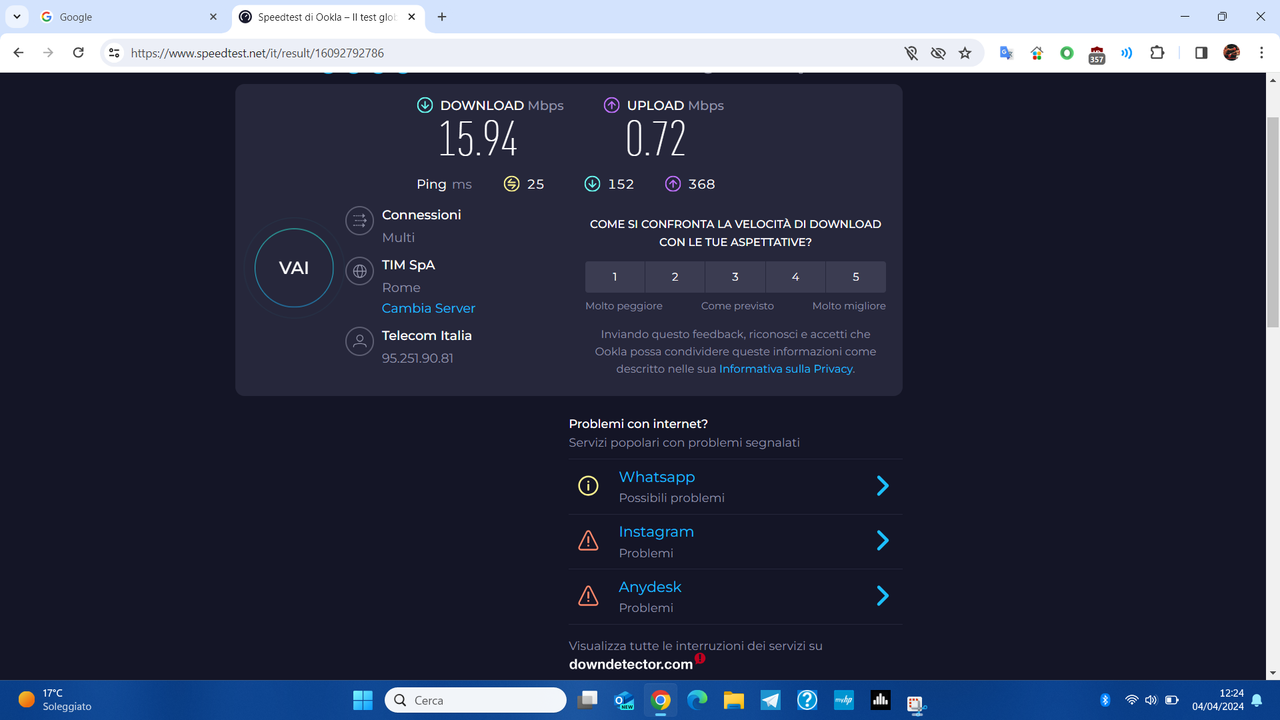Click the download ping icon beside 152
This screenshot has width=1280, height=720.
tap(592, 184)
